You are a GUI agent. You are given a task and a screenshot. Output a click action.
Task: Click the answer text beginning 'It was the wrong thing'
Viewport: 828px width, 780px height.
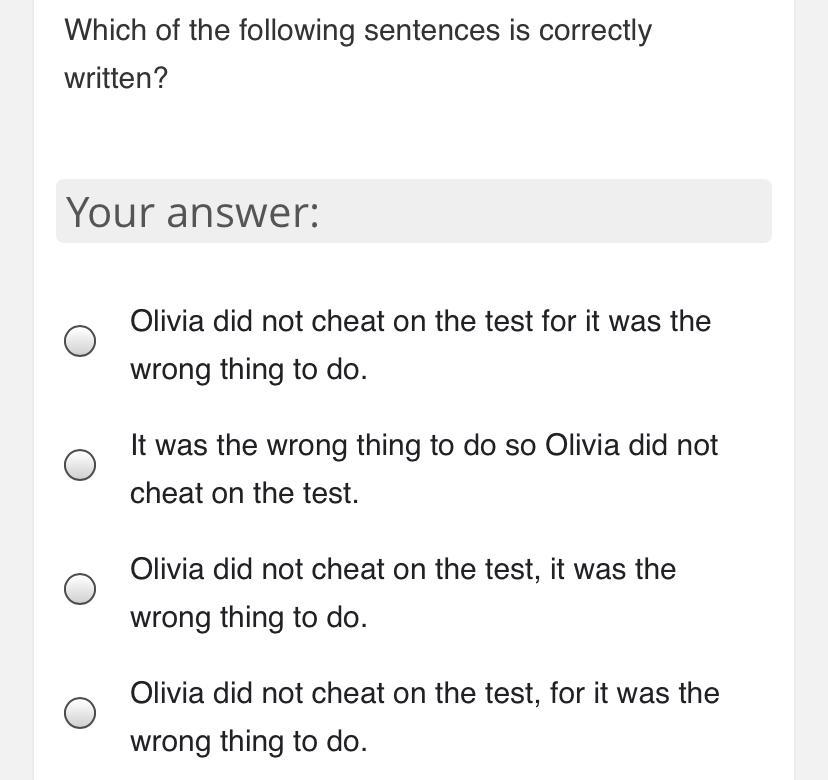click(423, 446)
